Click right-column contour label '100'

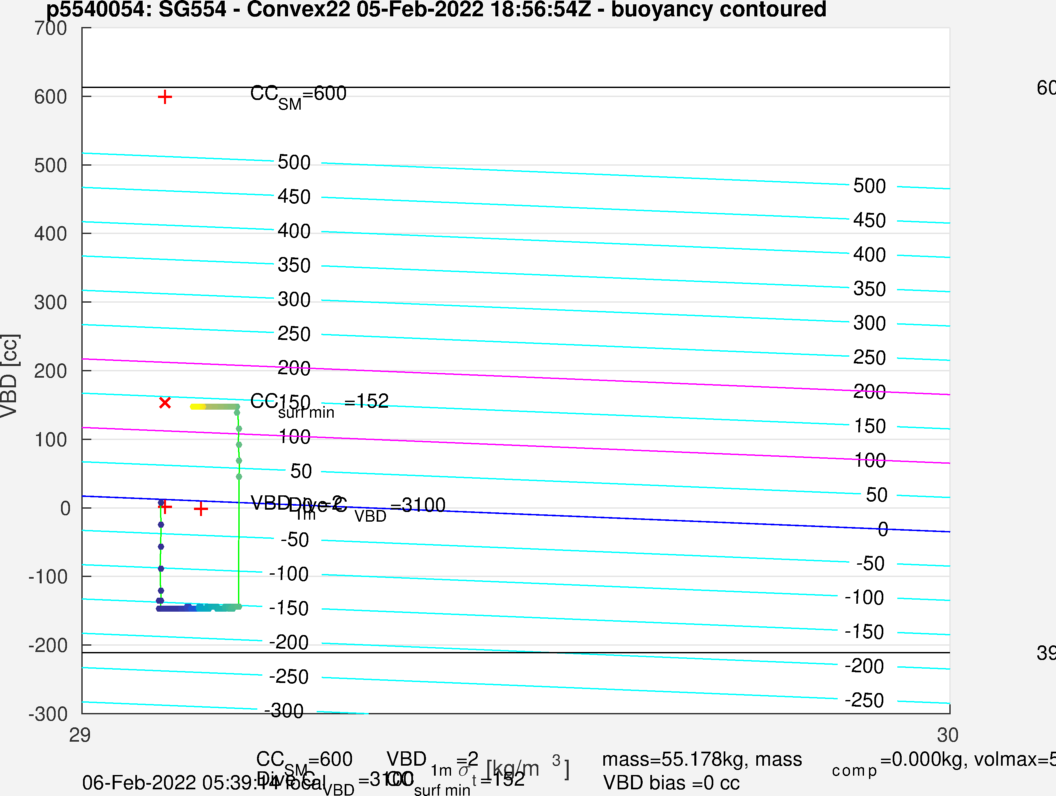[869, 461]
